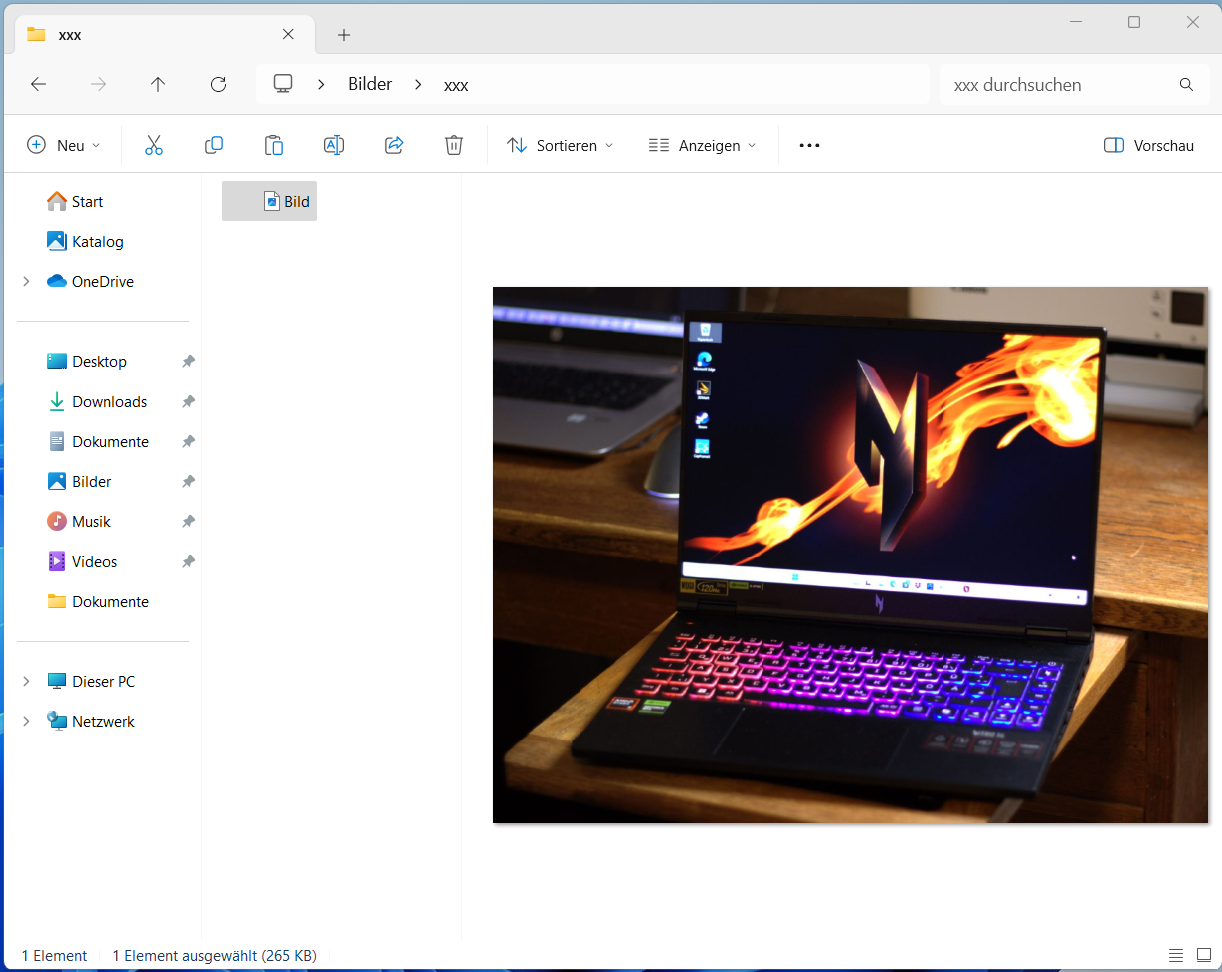Click xxx in the address breadcrumb
1222x972 pixels.
tap(456, 85)
